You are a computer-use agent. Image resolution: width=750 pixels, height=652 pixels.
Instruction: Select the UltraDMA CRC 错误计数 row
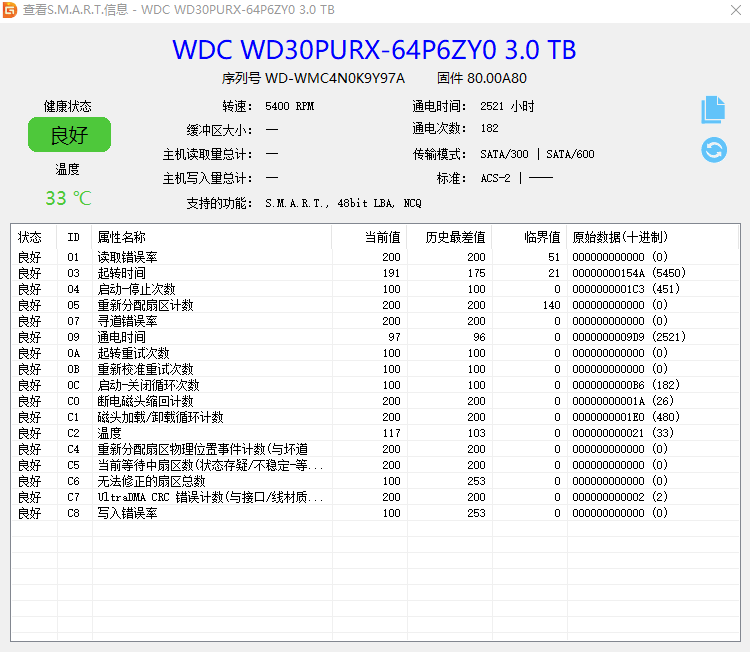pyautogui.click(x=209, y=497)
